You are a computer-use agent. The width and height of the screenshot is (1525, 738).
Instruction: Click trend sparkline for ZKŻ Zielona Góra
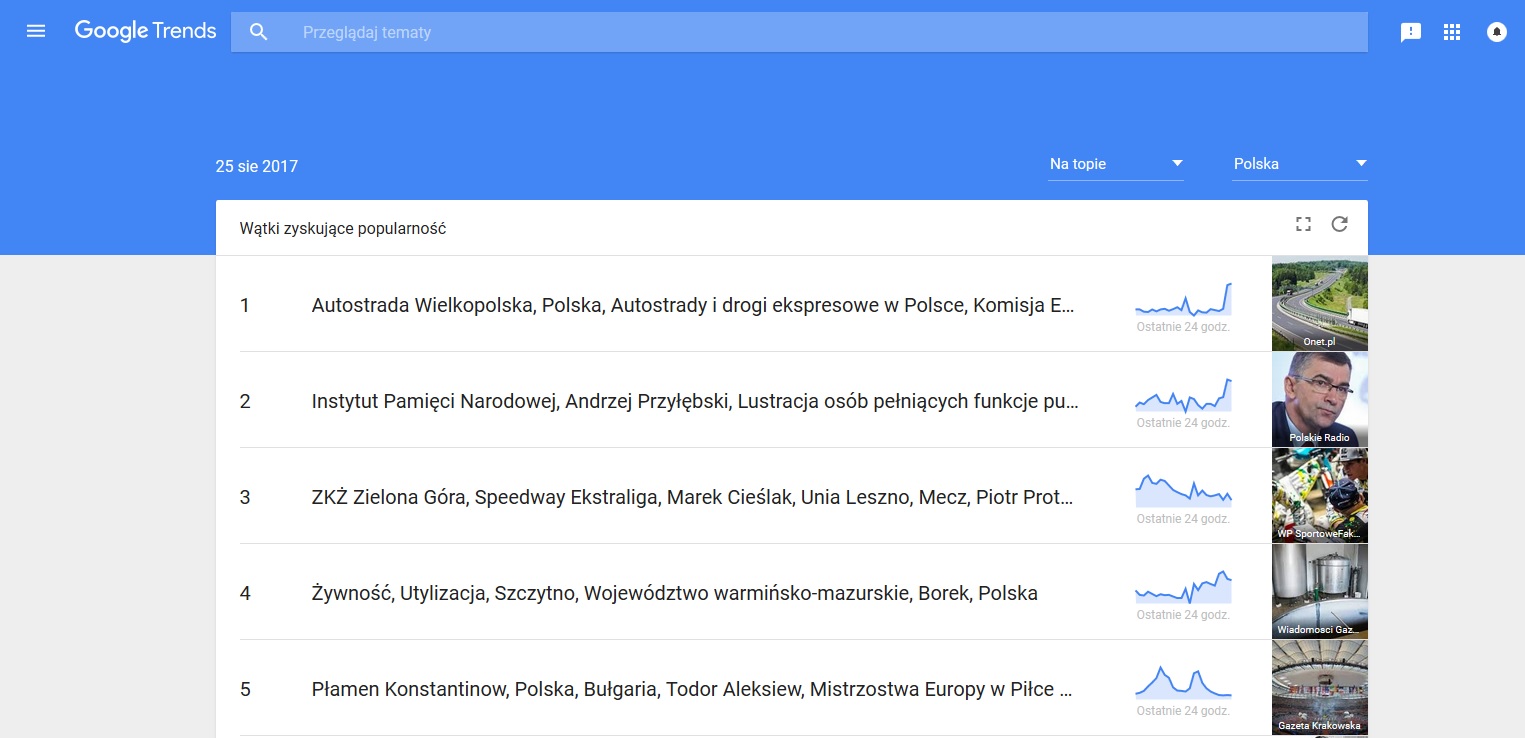click(x=1183, y=491)
